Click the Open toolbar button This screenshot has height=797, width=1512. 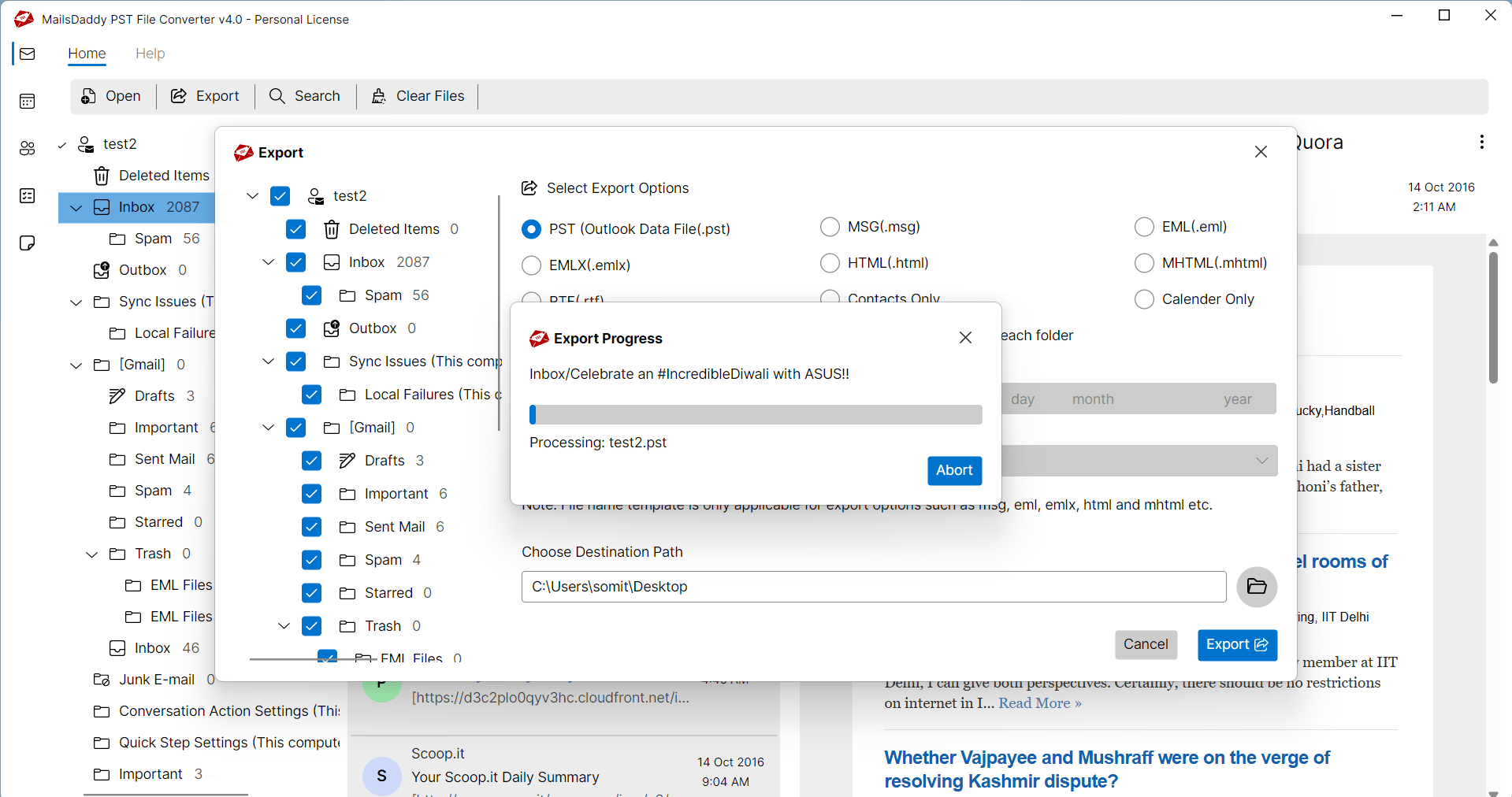[x=111, y=96]
